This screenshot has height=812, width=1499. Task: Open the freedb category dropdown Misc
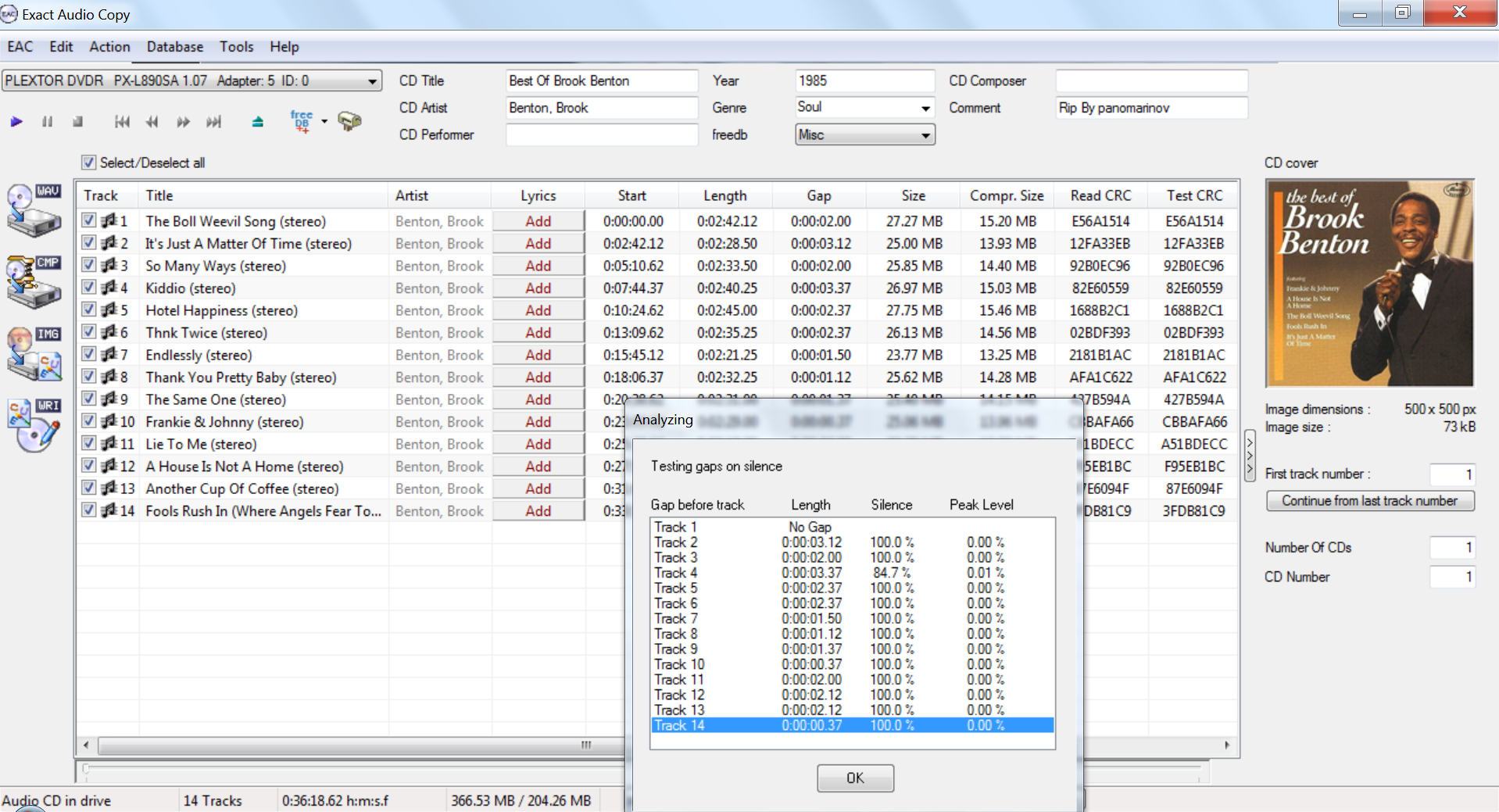[x=925, y=135]
